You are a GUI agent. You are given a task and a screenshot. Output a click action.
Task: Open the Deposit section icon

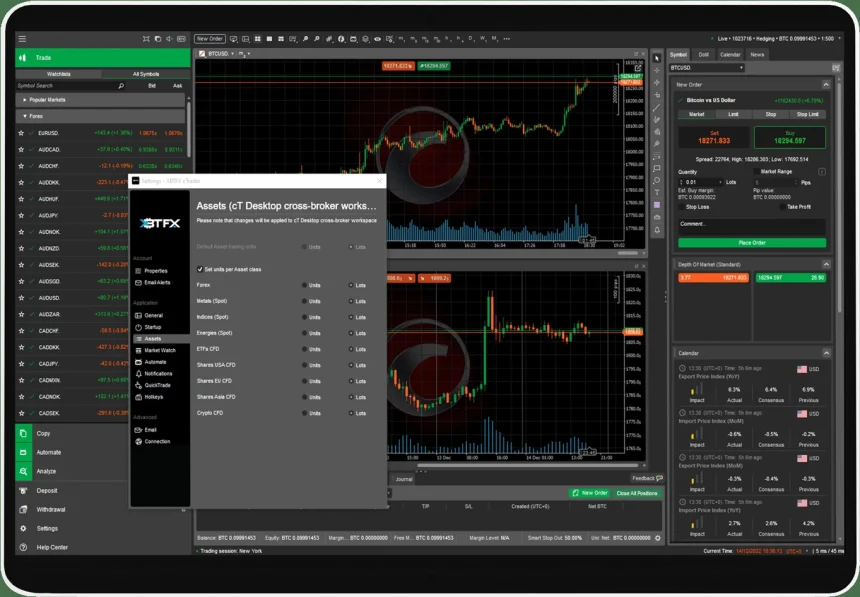(23, 491)
